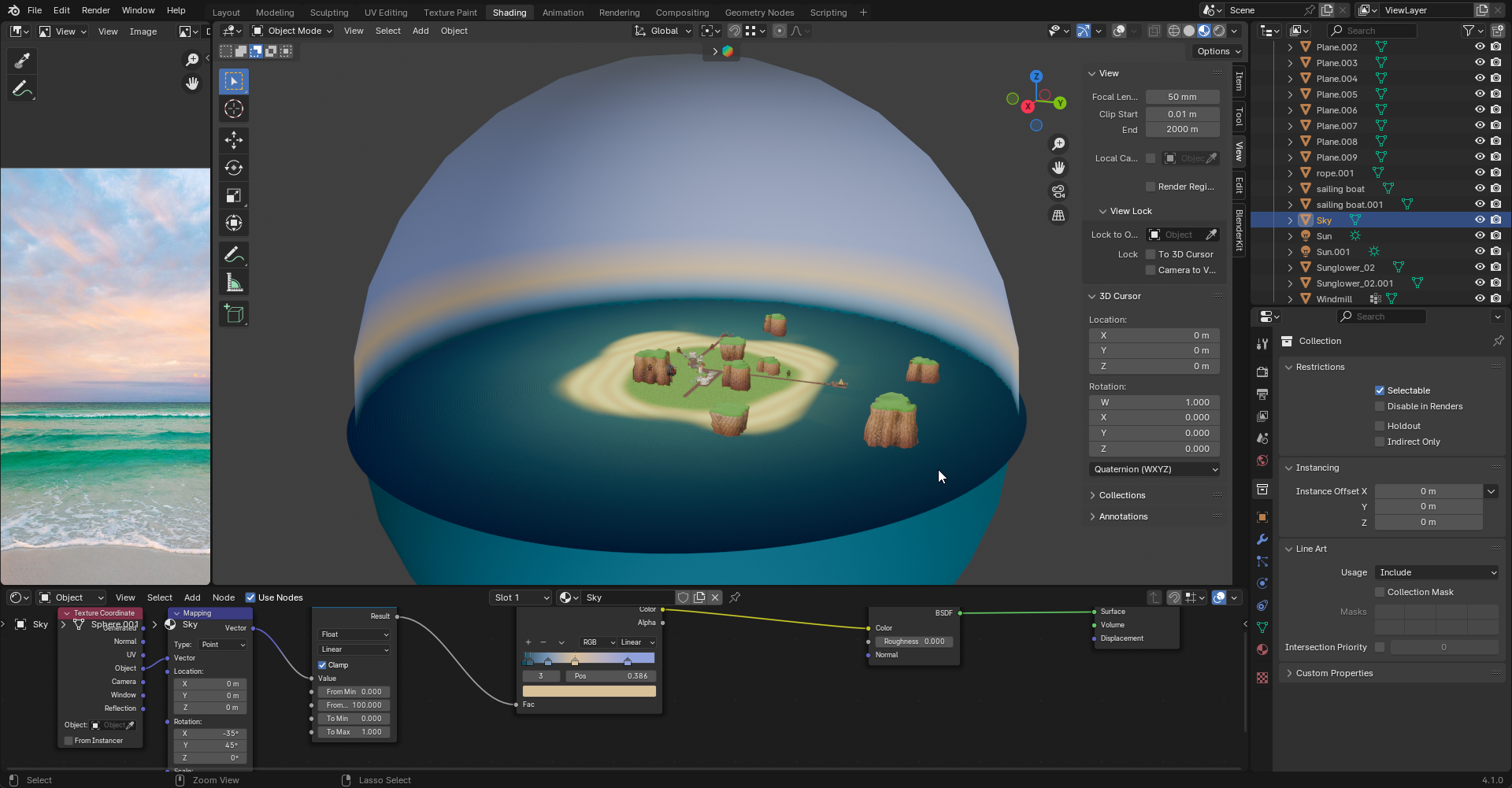Select the Move tool in viewport toolbar
Image resolution: width=1512 pixels, height=788 pixels.
click(x=234, y=140)
